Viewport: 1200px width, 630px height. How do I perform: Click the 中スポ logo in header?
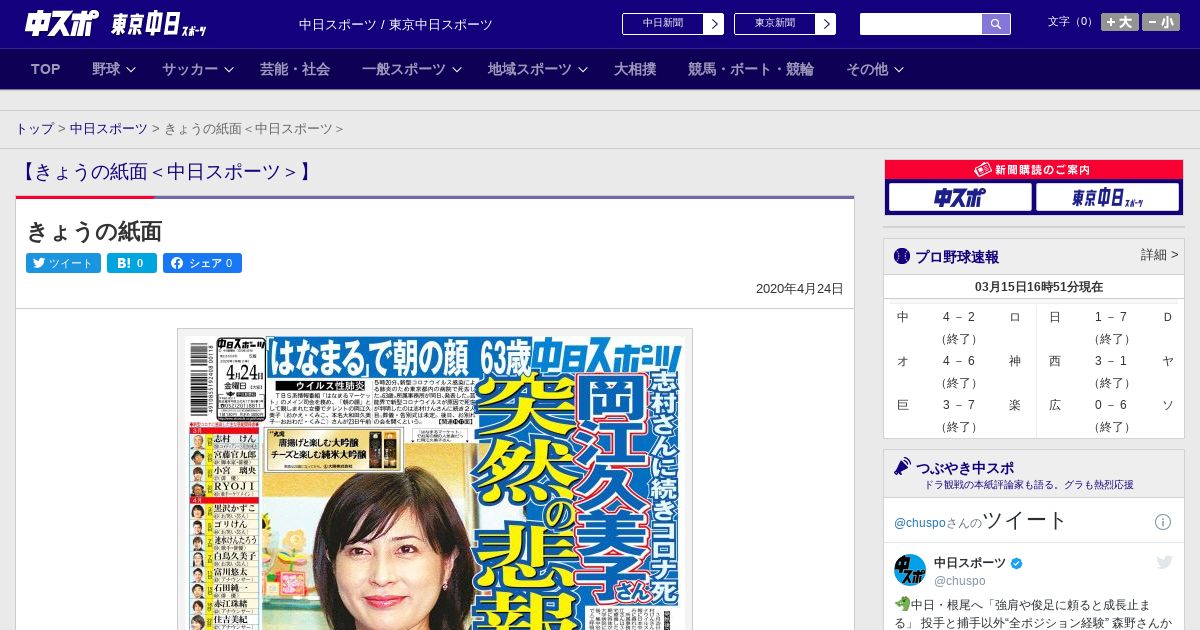62,23
